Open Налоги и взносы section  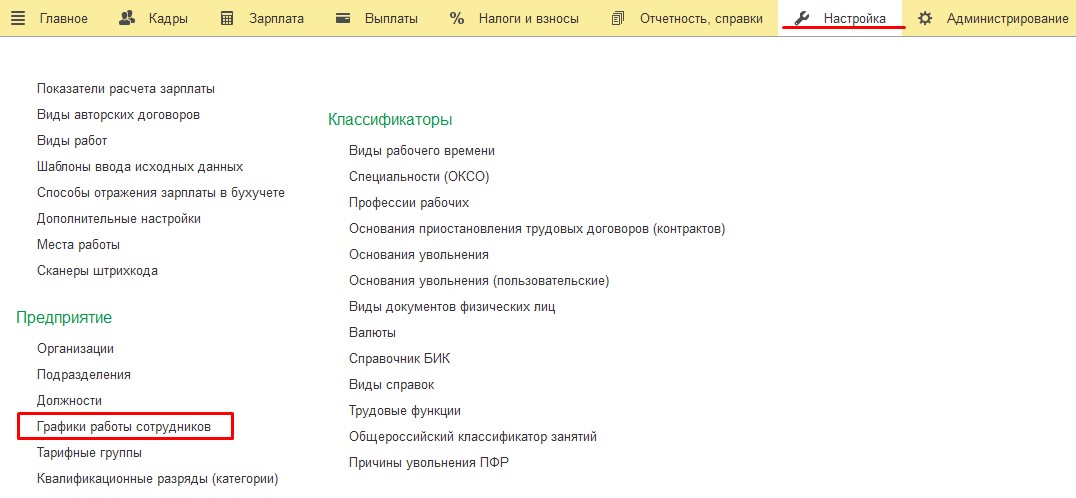(x=528, y=19)
